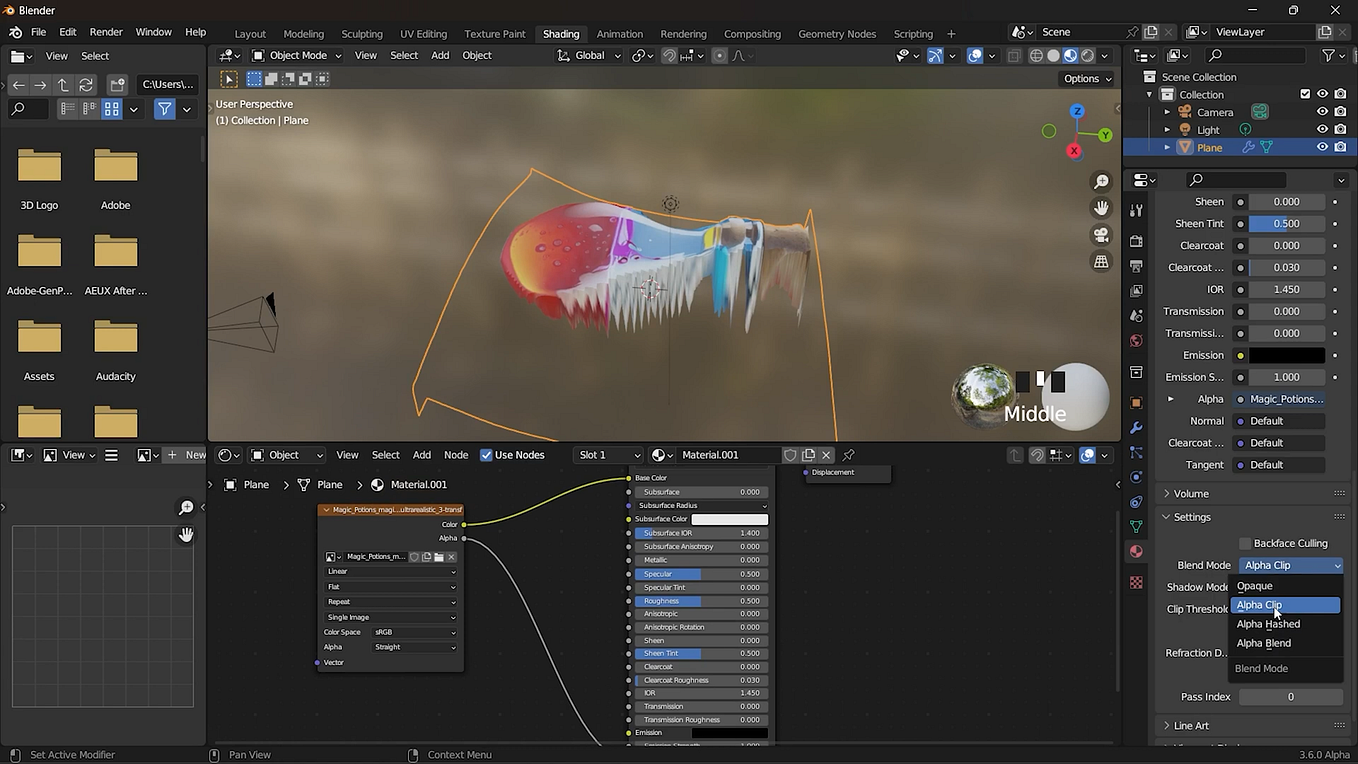Screen dimensions: 1358x764
Task: Open the Slot 1 material slot dropdown
Action: coord(608,455)
